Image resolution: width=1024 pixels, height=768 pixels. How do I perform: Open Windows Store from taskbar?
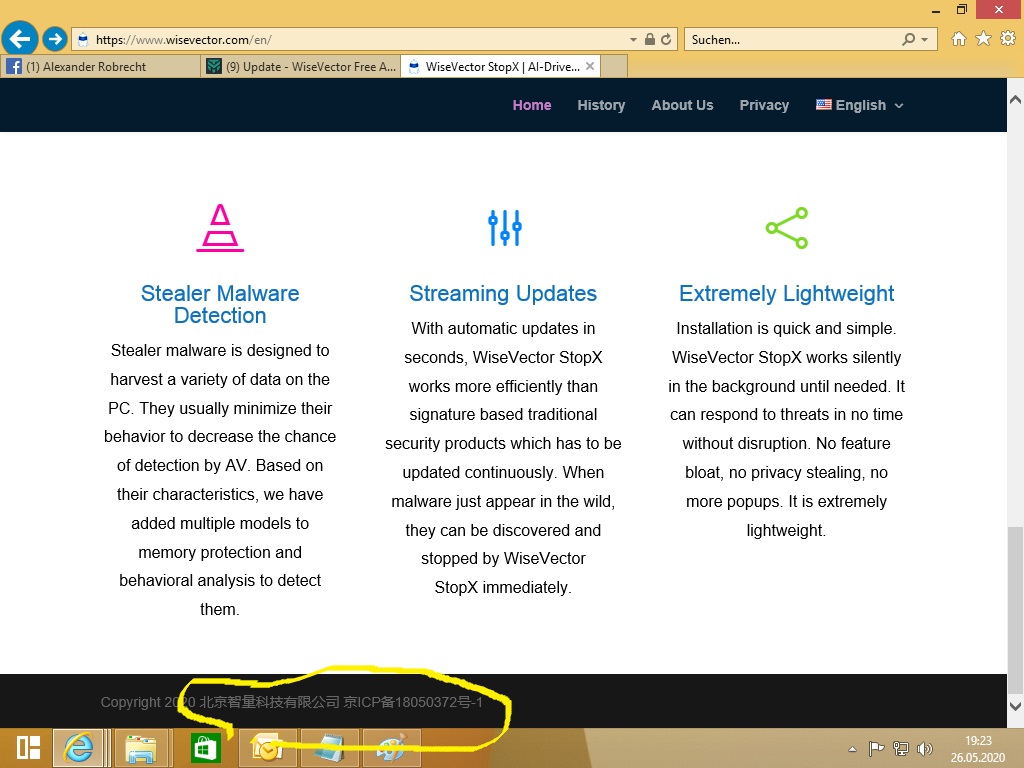pos(205,748)
